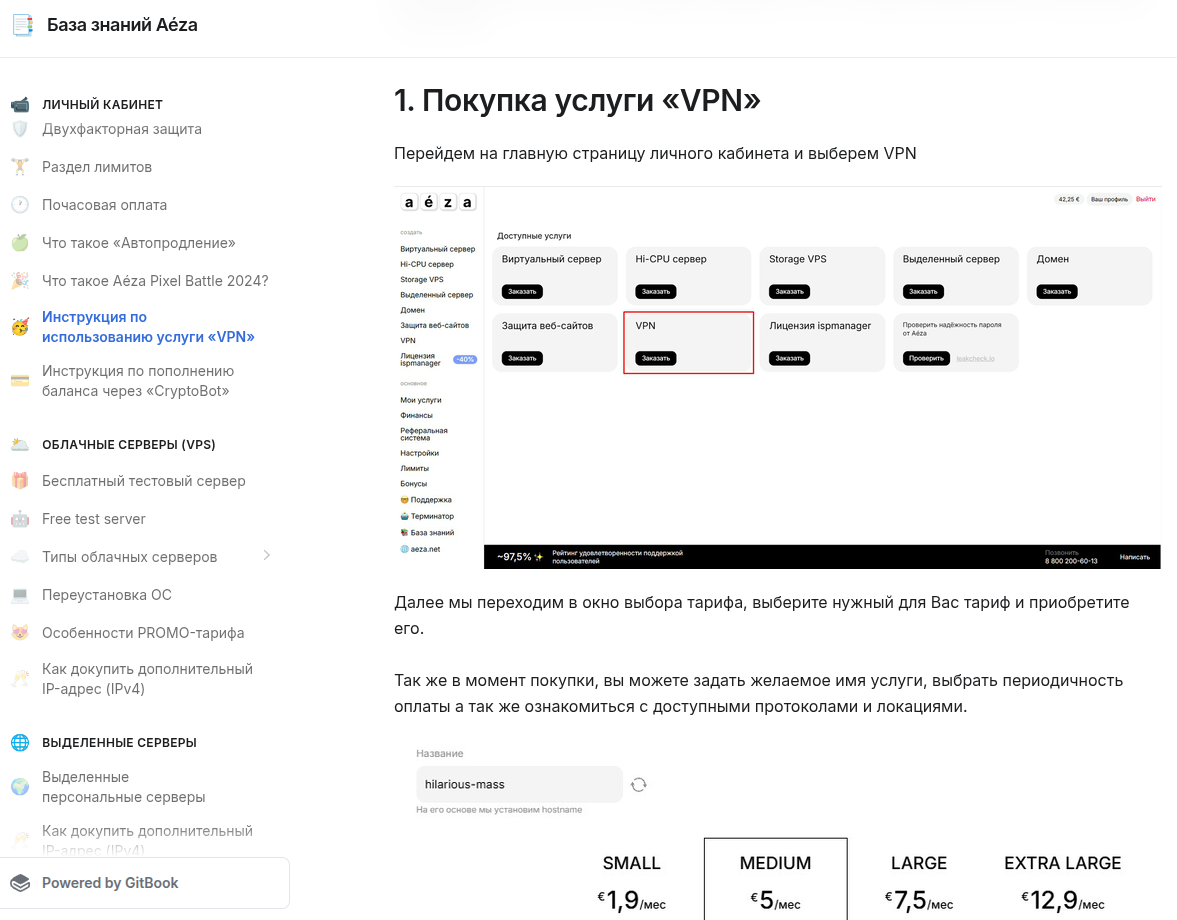Viewport: 1177px width, 920px height.
Task: Click the gift icon beside Бесплатный тестовый сервер
Action: tap(20, 481)
